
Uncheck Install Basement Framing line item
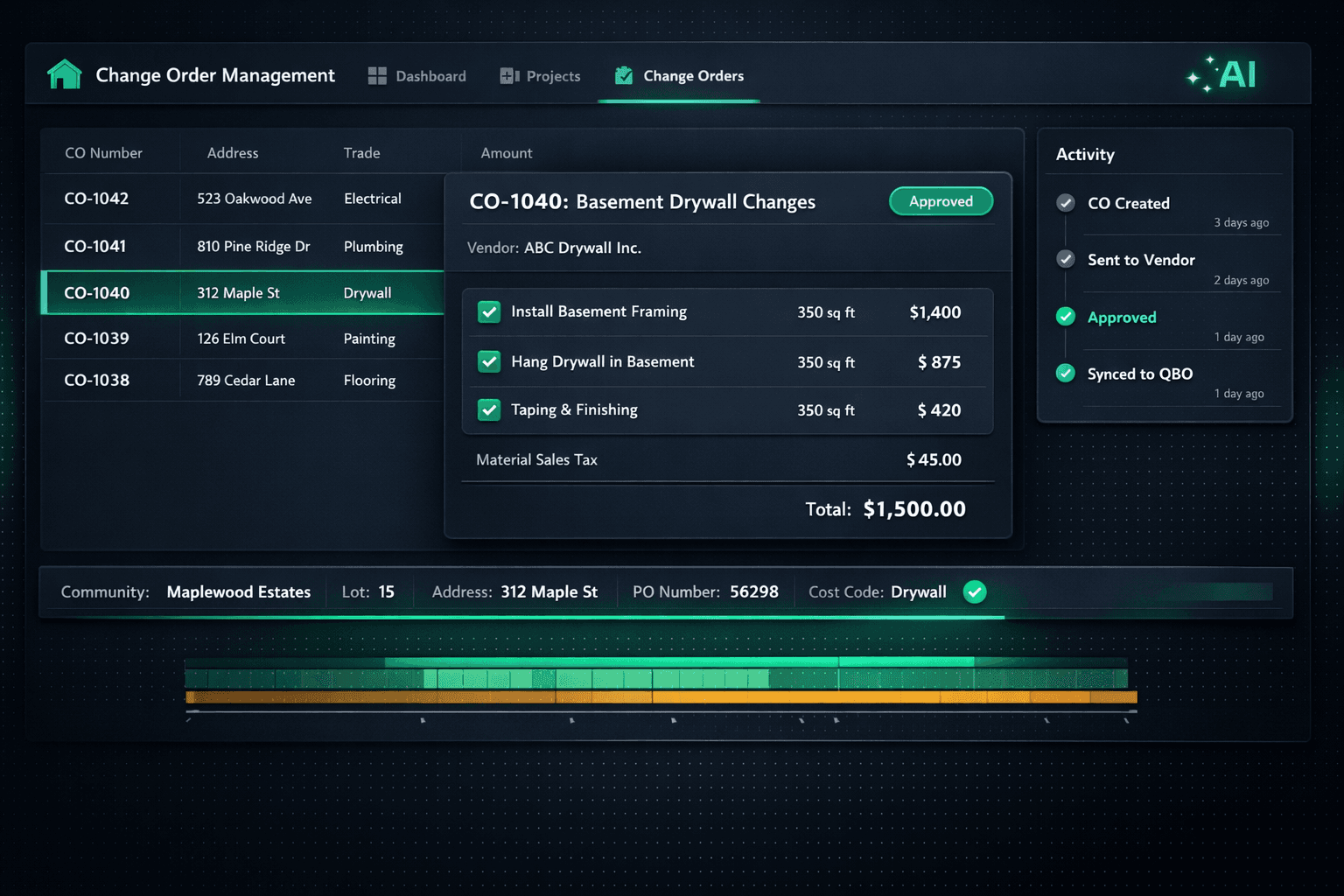(489, 311)
